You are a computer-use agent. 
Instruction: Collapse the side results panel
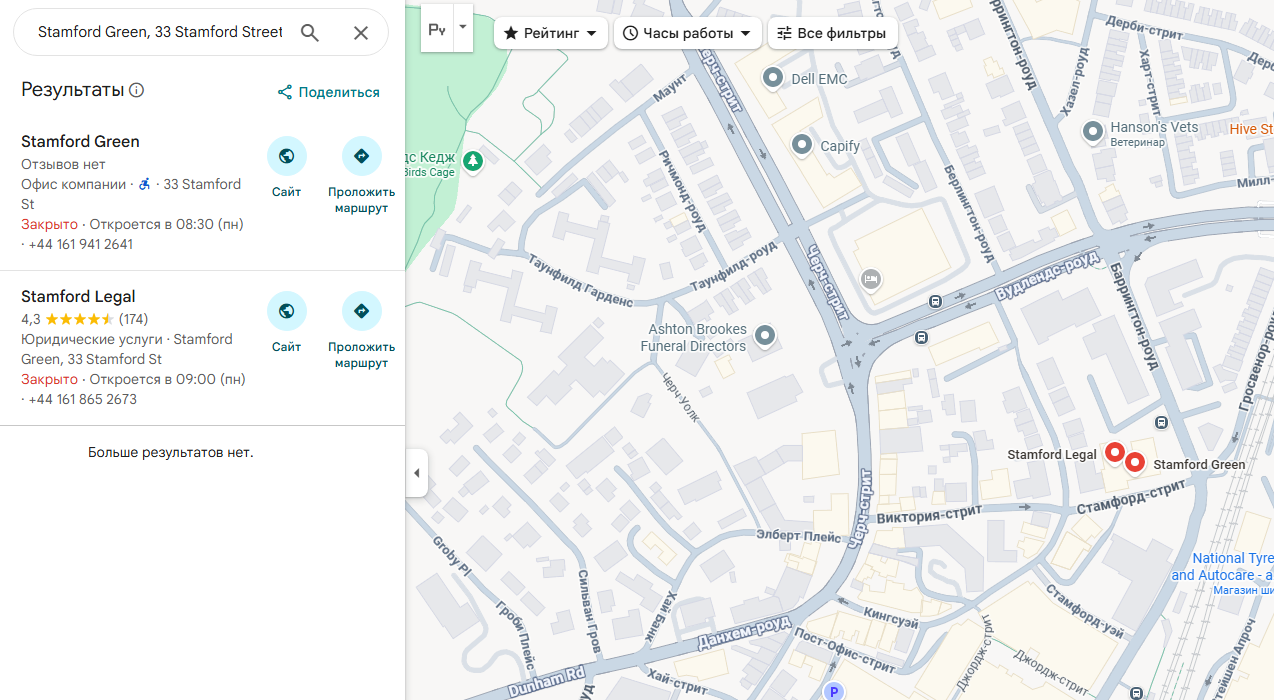coord(417,473)
